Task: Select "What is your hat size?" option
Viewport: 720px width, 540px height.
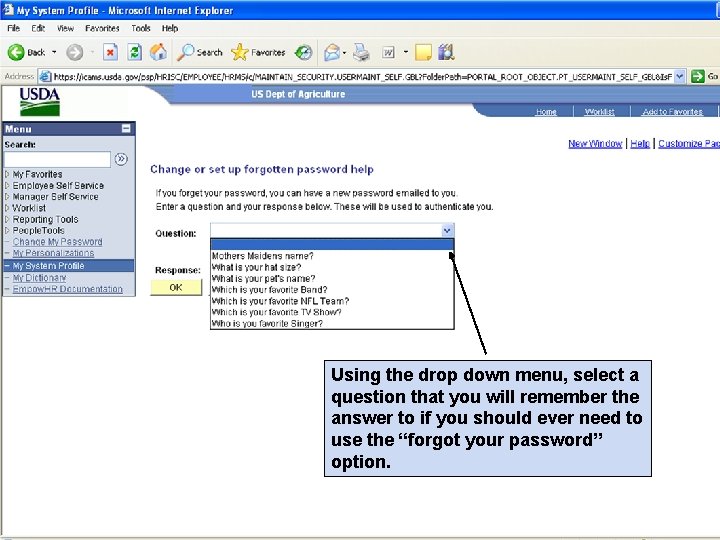Action: [332, 267]
